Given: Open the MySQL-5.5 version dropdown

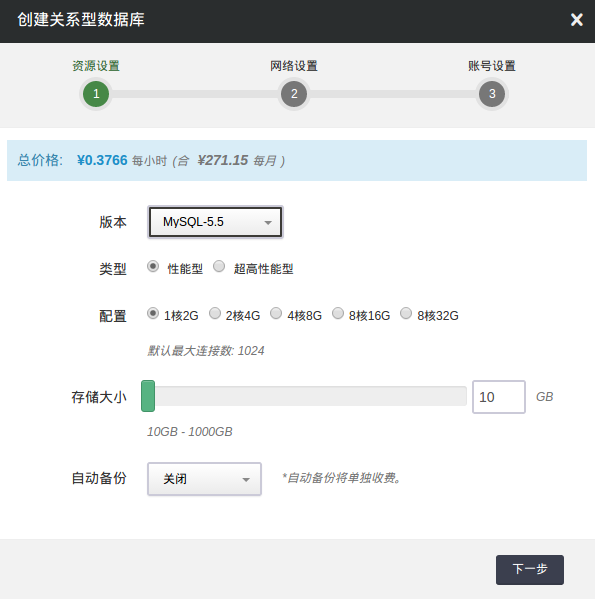Looking at the screenshot, I should point(215,222).
